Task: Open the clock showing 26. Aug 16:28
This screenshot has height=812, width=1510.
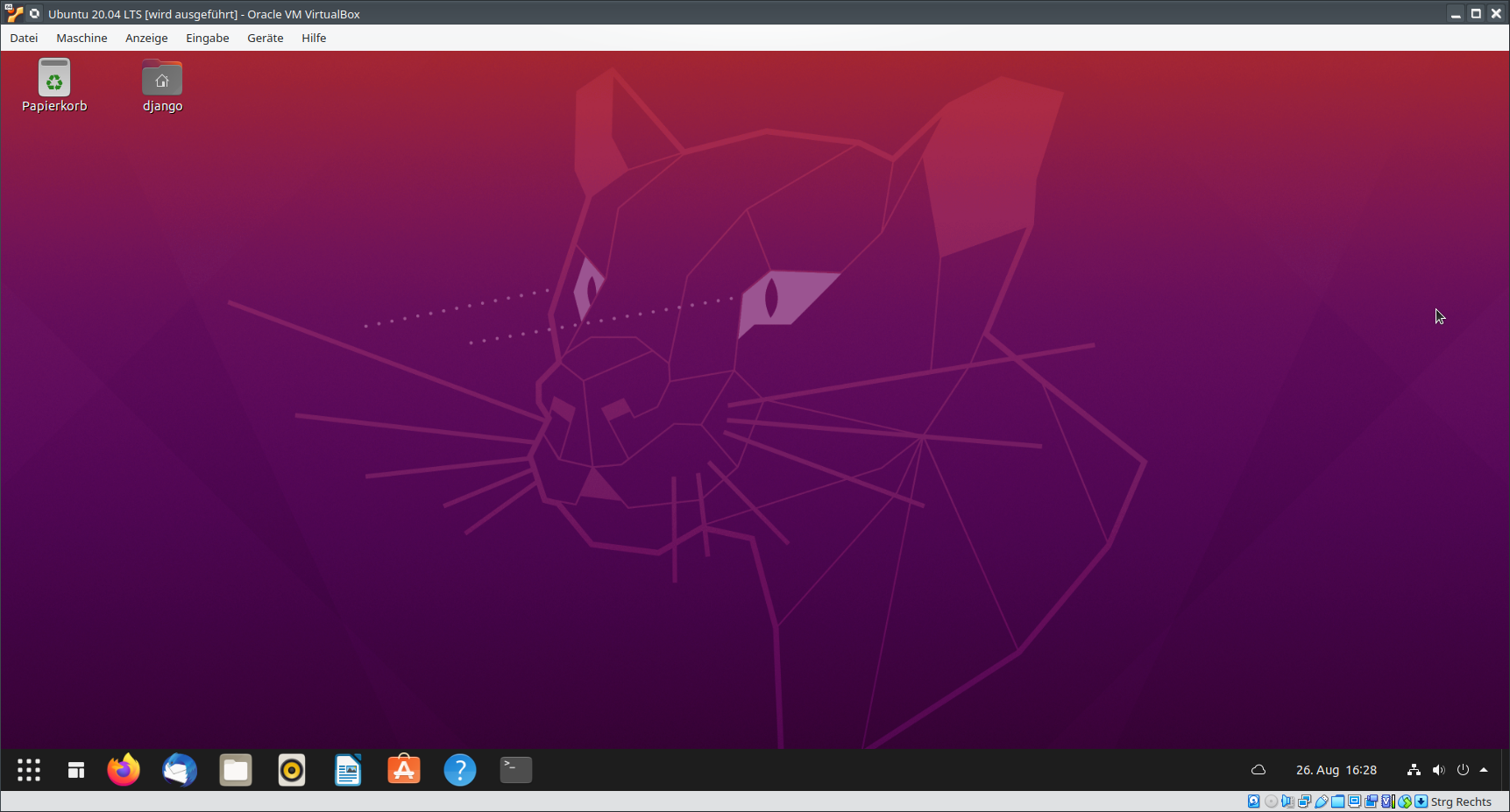Action: 1336,770
